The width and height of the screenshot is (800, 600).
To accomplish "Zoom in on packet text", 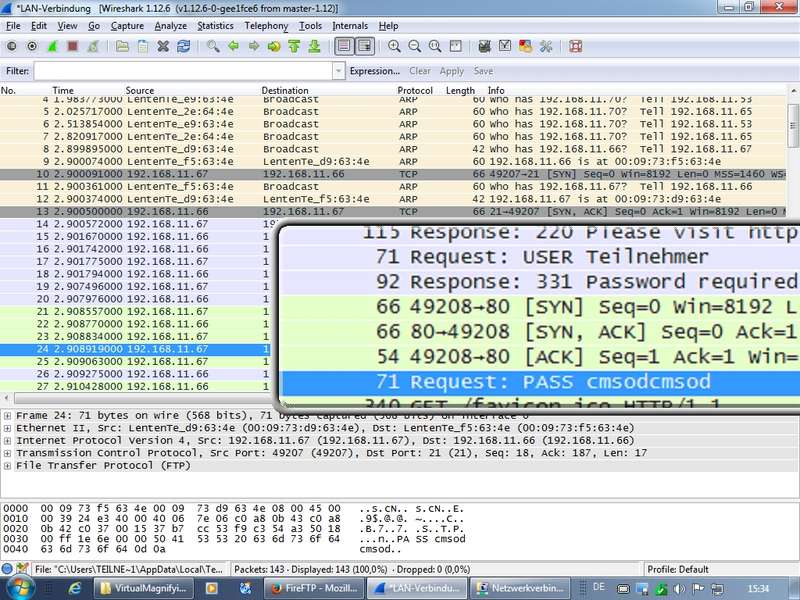I will 395,46.
